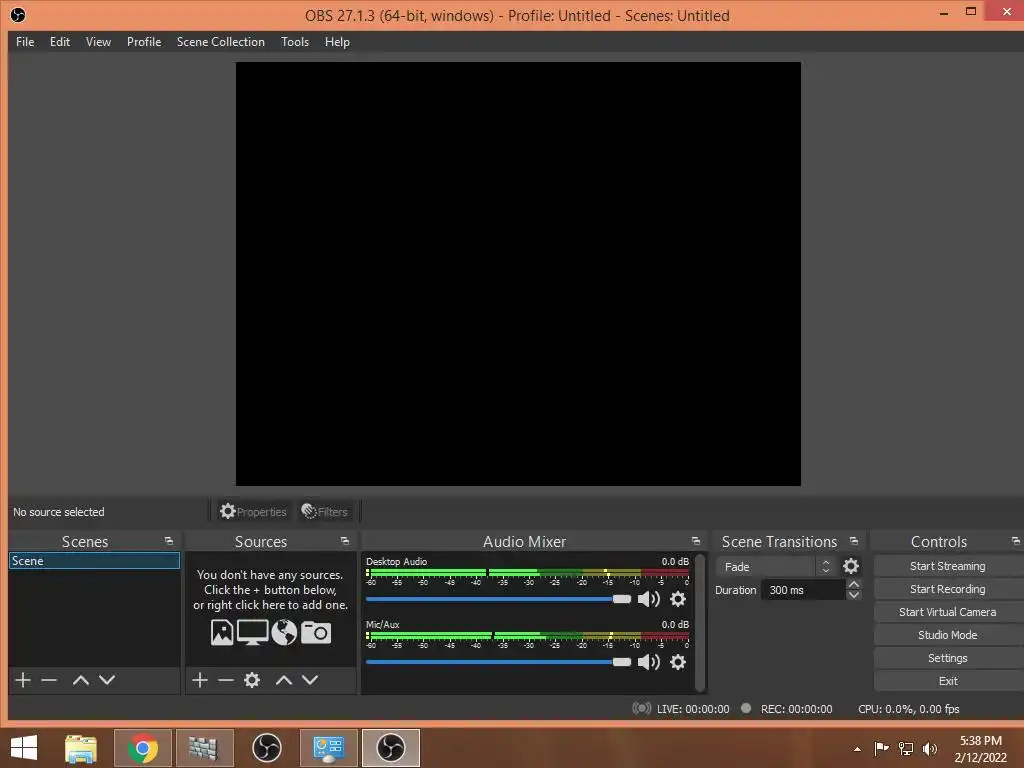Click the active OBS taskbar icon

(x=391, y=748)
